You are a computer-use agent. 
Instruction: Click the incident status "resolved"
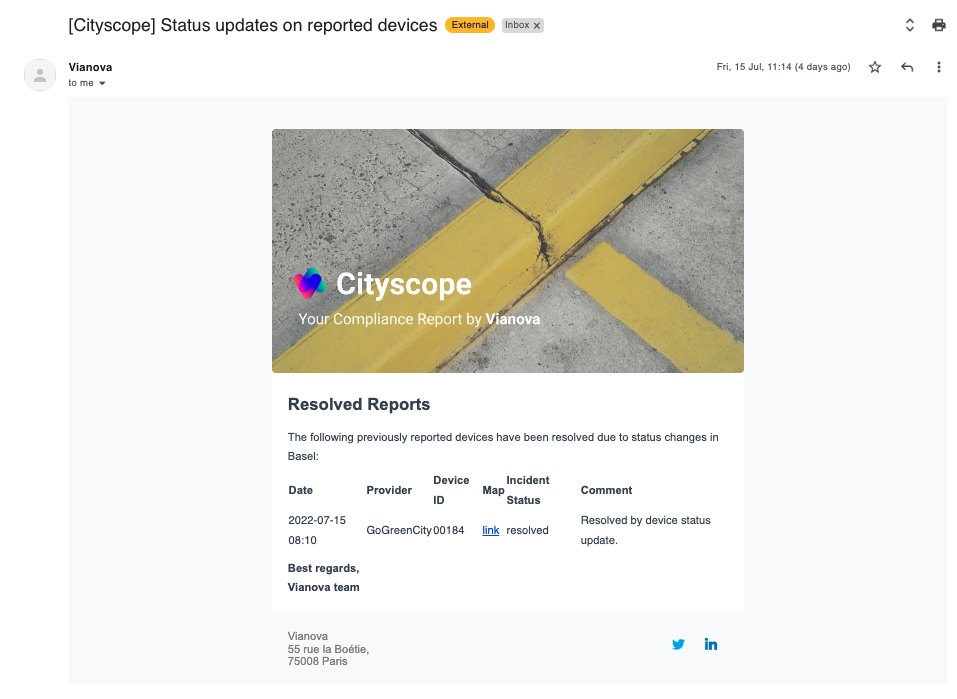pyautogui.click(x=527, y=531)
